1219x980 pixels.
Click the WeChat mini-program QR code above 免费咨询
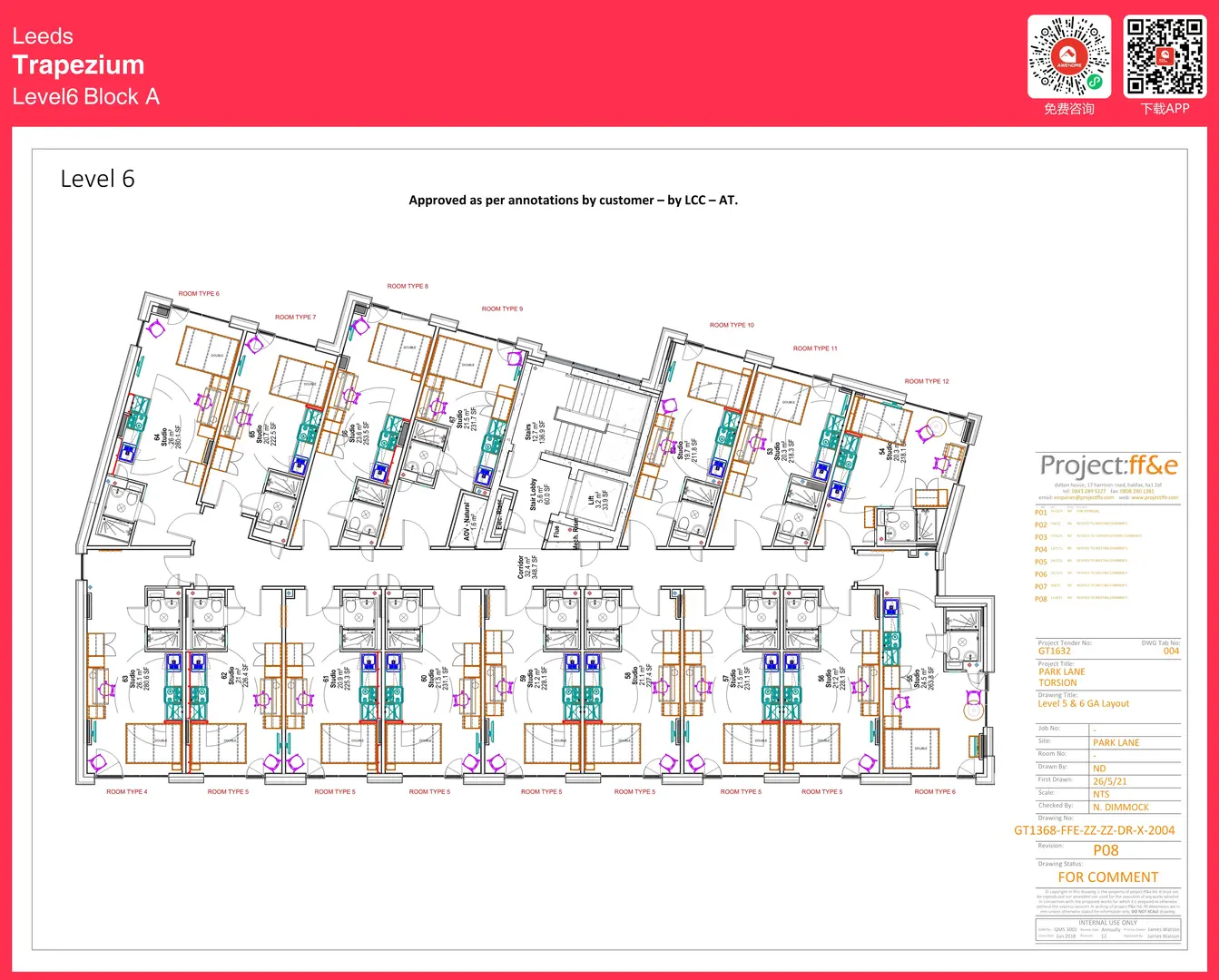[1068, 56]
